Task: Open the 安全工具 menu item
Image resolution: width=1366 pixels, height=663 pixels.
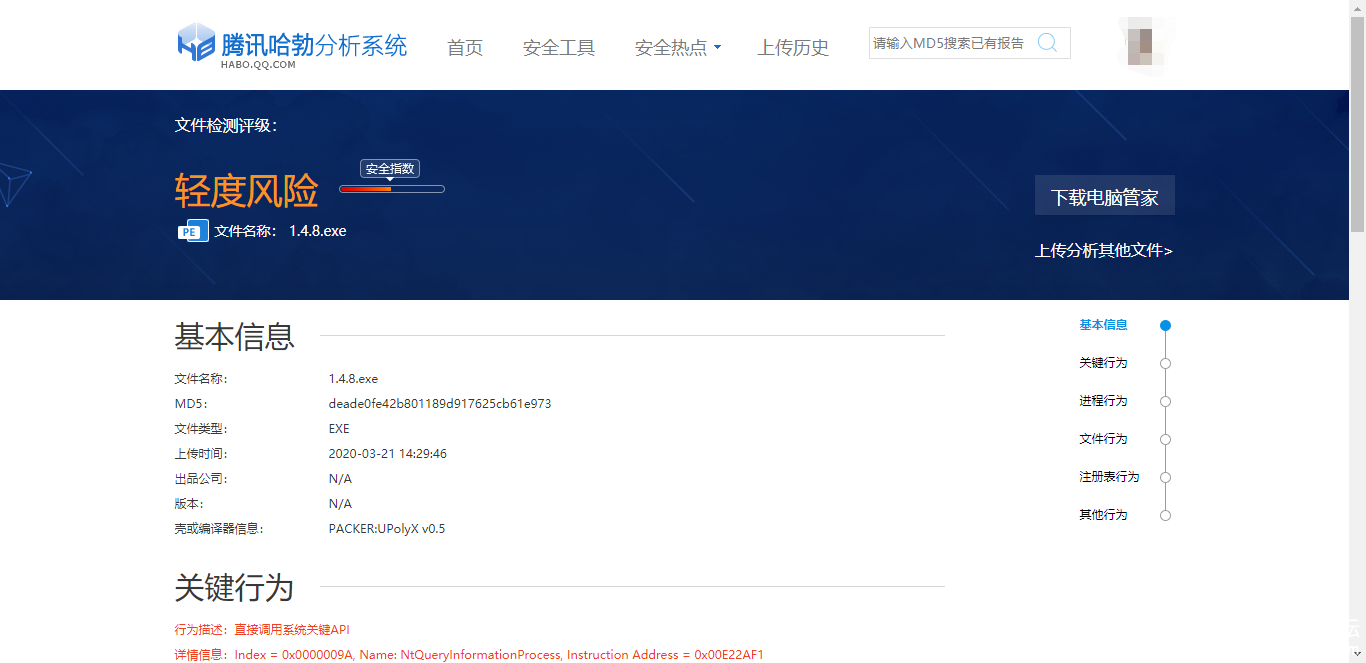Action: point(558,48)
